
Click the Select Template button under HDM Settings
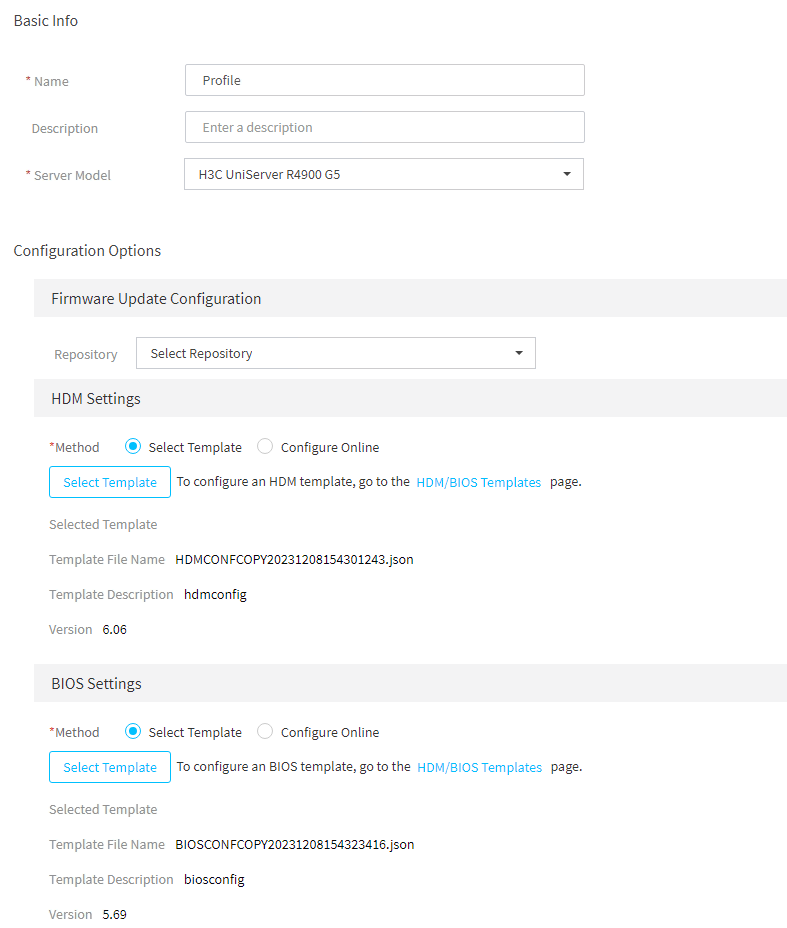click(110, 482)
